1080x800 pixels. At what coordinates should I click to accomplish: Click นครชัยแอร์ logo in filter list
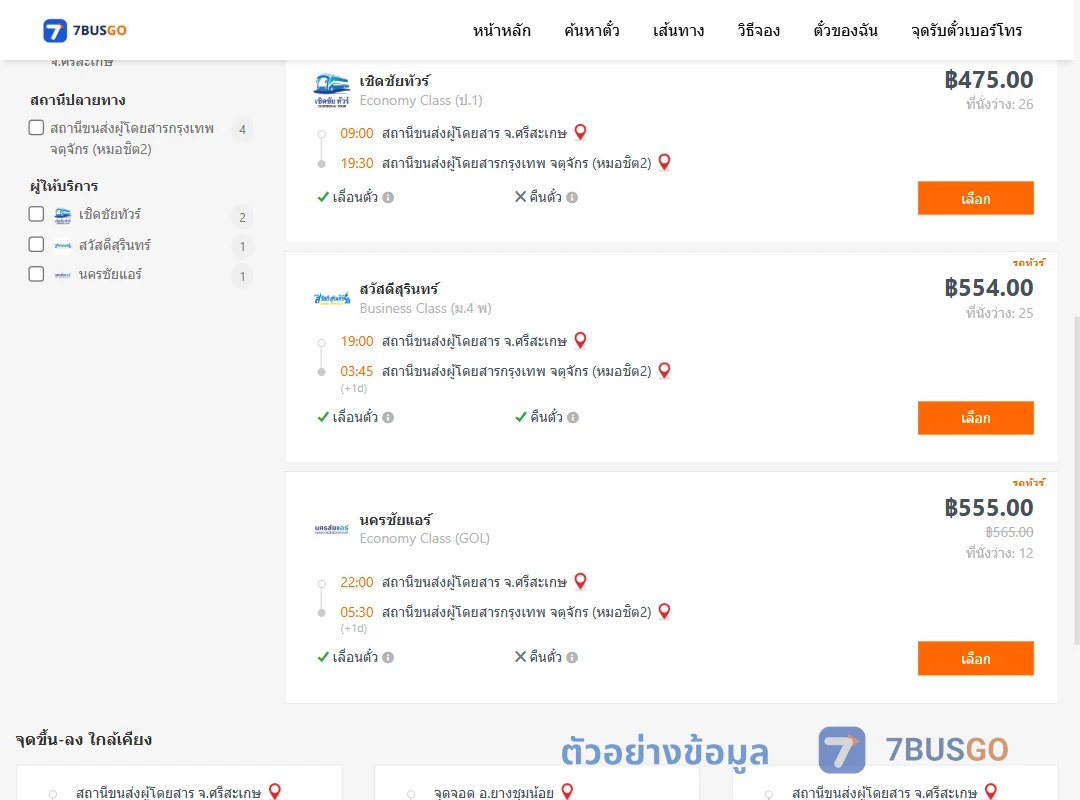pyautogui.click(x=63, y=275)
